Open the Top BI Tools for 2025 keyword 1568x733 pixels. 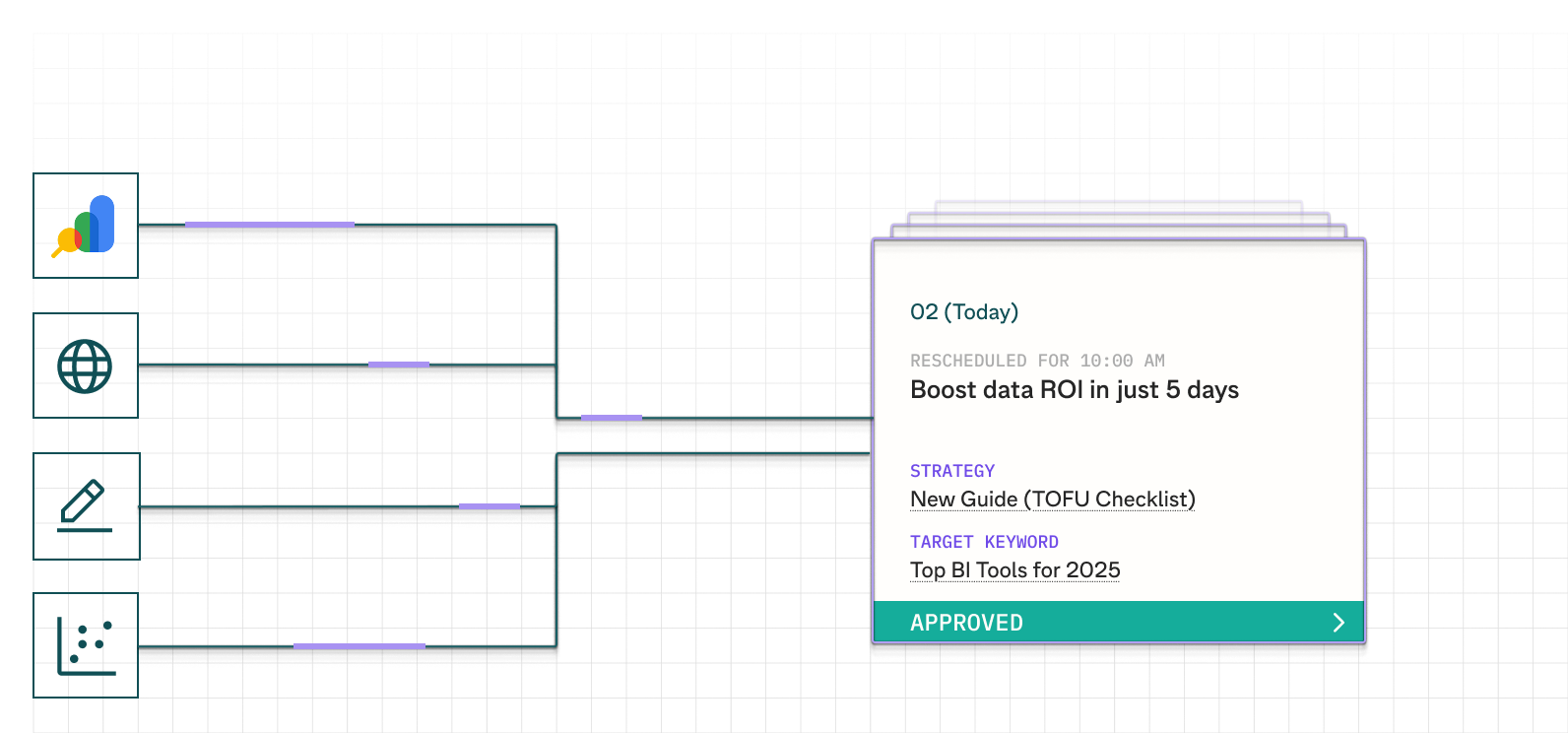(x=1014, y=570)
